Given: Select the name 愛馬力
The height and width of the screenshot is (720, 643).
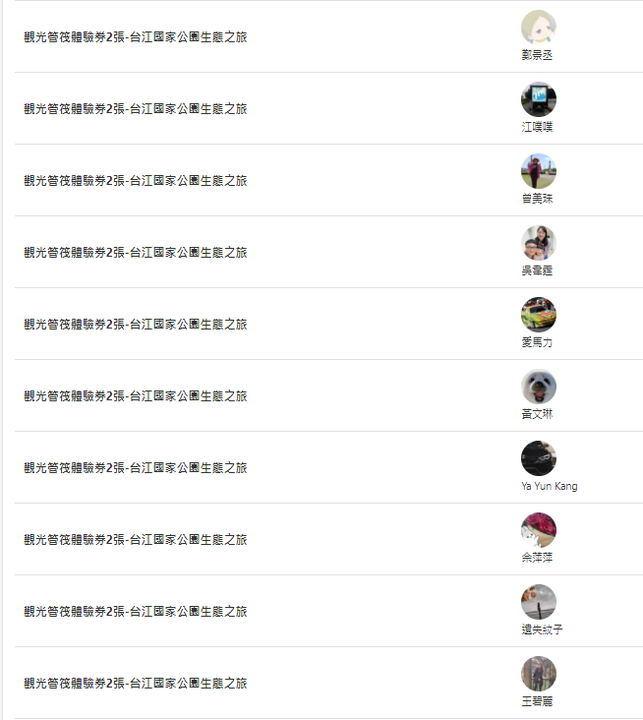Looking at the screenshot, I should [x=537, y=342].
